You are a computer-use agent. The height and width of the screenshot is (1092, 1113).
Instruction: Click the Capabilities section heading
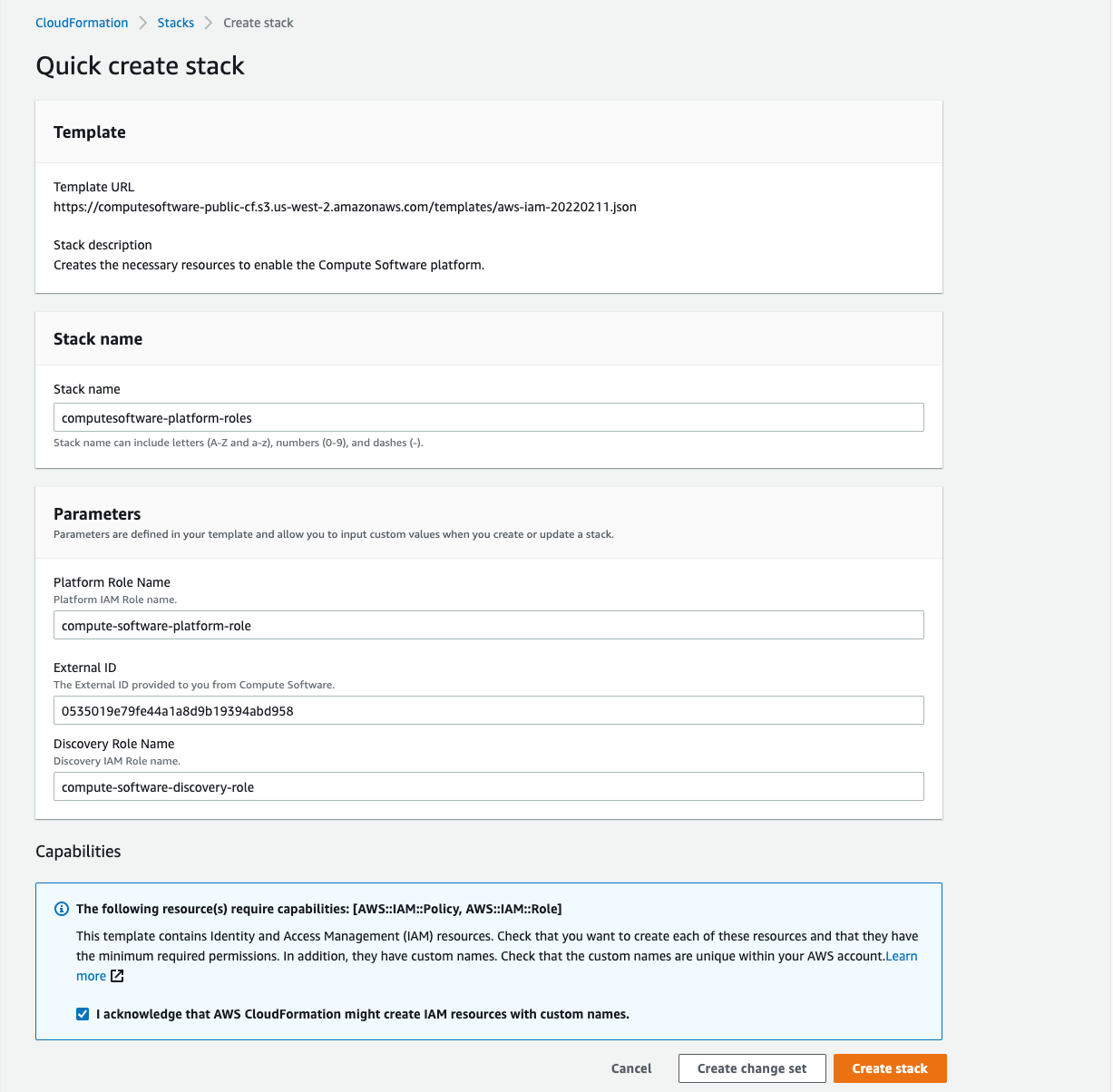[78, 852]
